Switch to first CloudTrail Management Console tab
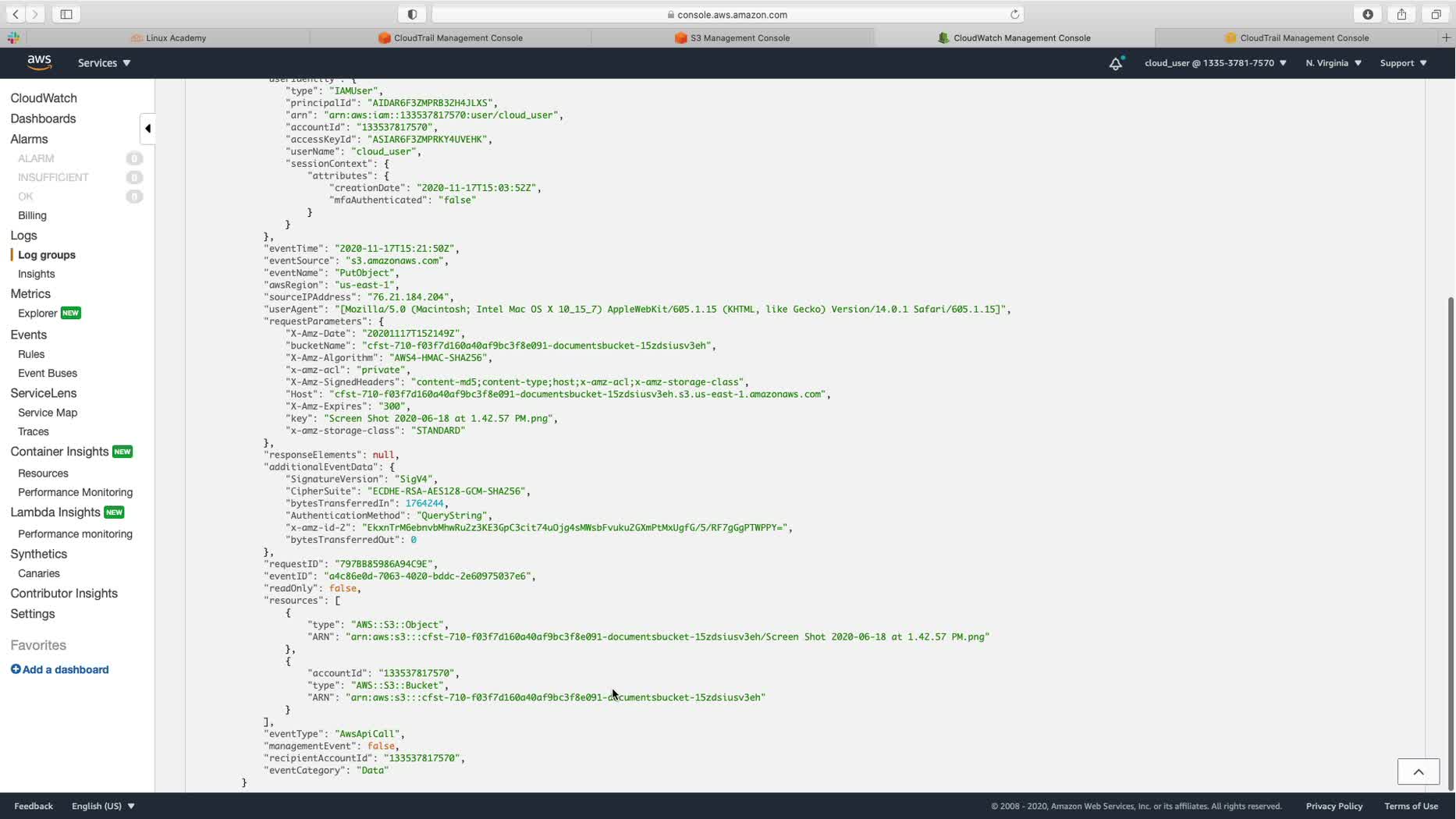The image size is (1456, 819). pyautogui.click(x=450, y=37)
